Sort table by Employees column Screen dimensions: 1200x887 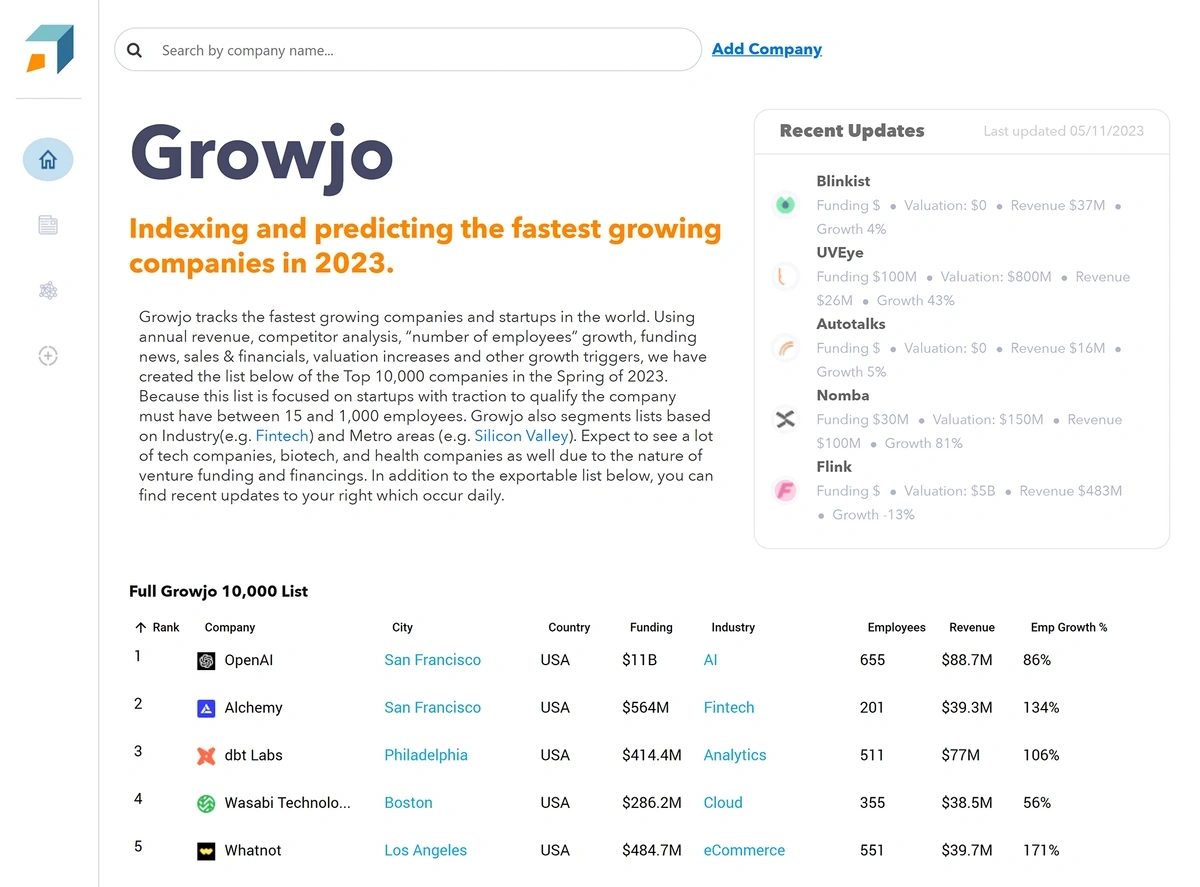tap(897, 628)
